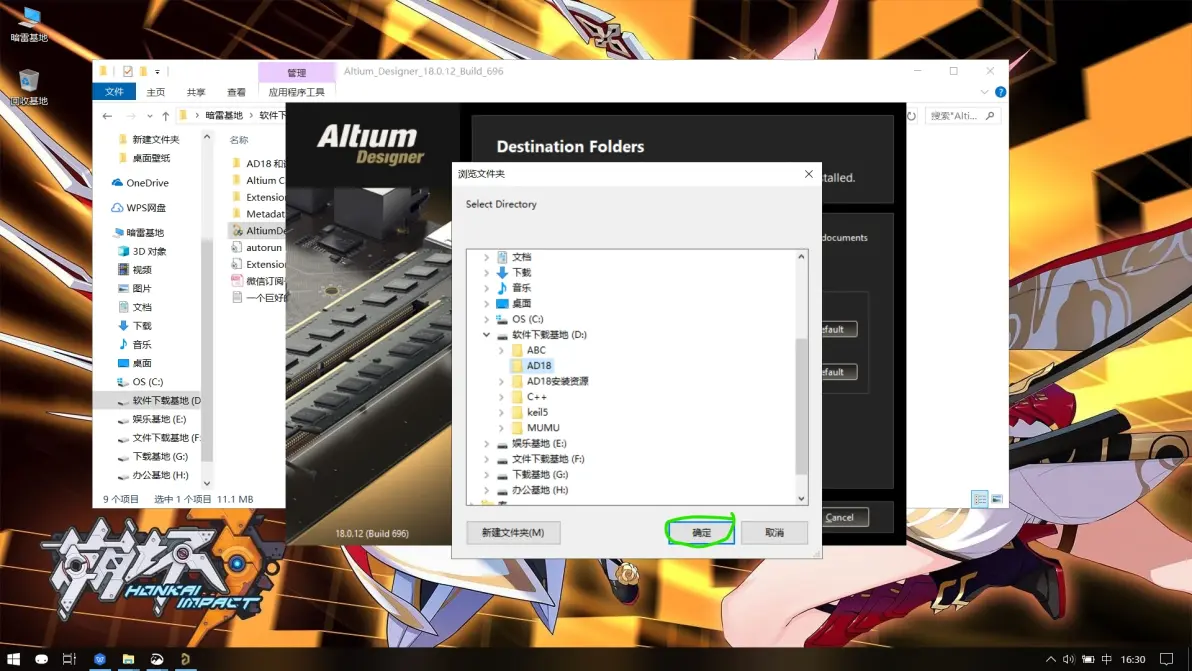The width and height of the screenshot is (1192, 671).
Task: Select the AD18 folder in tree
Action: pos(539,366)
